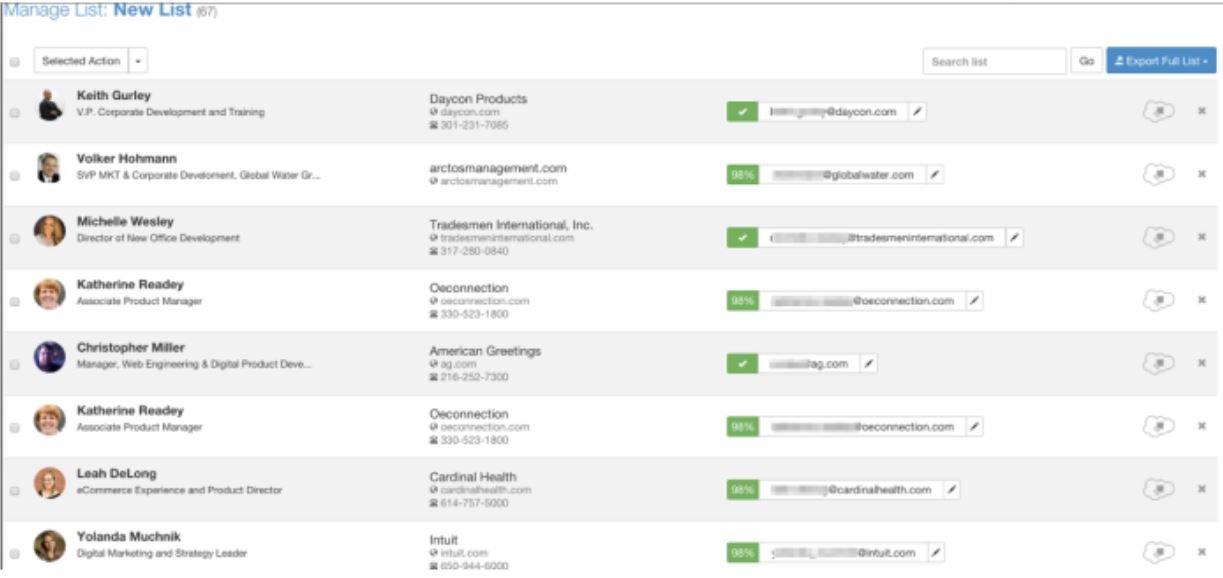This screenshot has height=578, width=1223.
Task: Focus the Search list input field
Action: pyautogui.click(x=994, y=61)
